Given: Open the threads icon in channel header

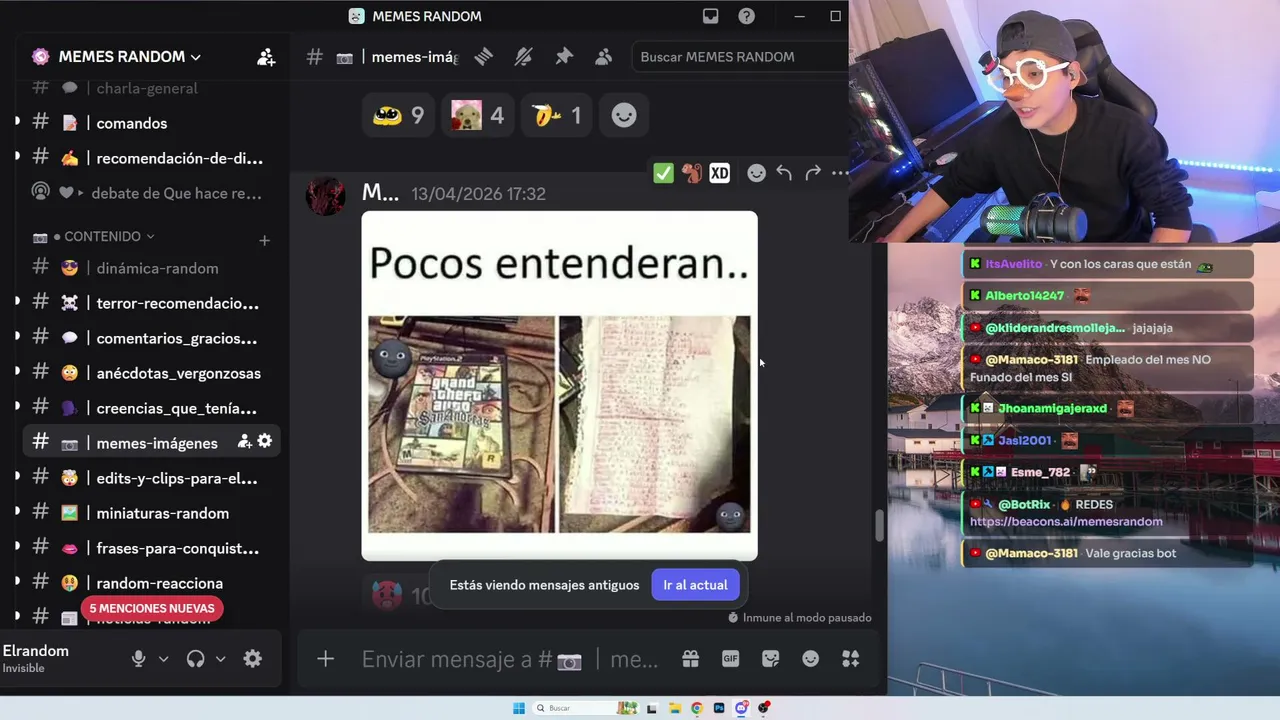Looking at the screenshot, I should (x=484, y=57).
